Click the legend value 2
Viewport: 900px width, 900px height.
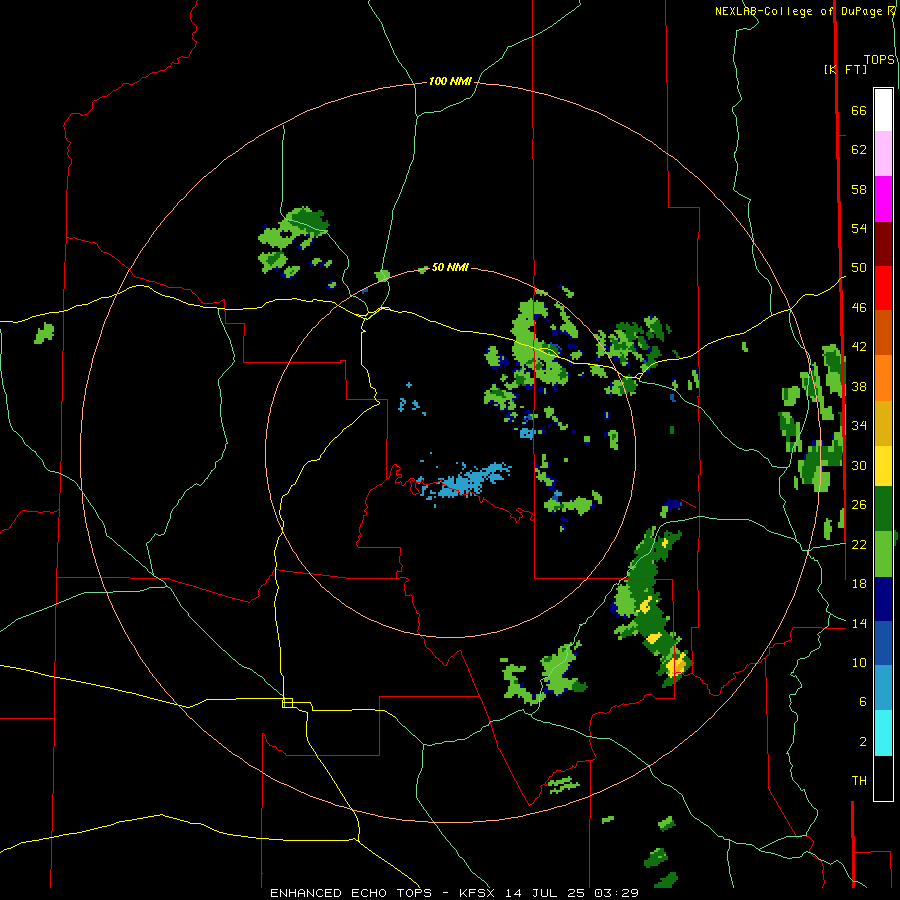[x=863, y=742]
